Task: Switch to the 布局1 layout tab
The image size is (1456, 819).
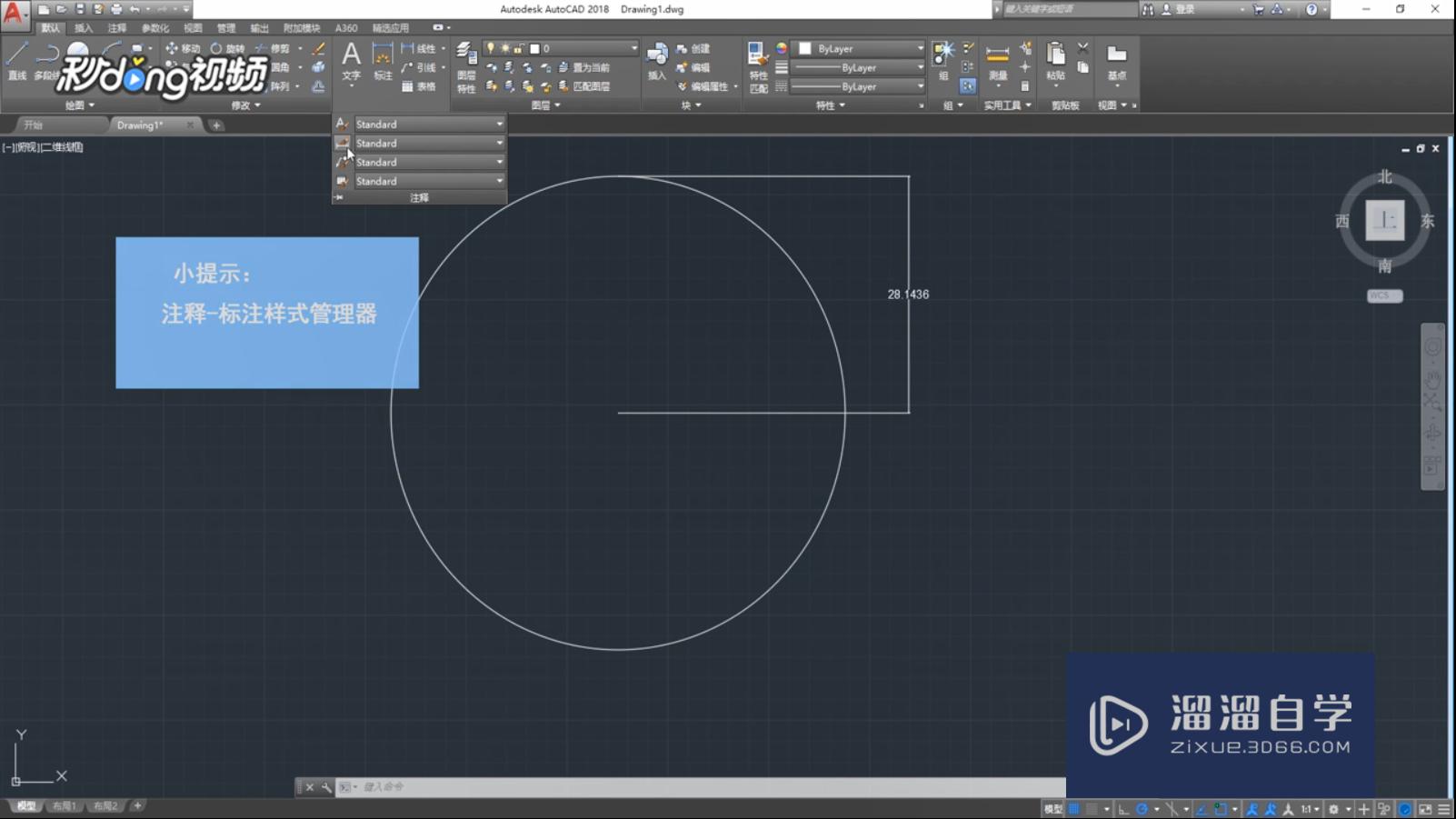Action: point(64,806)
